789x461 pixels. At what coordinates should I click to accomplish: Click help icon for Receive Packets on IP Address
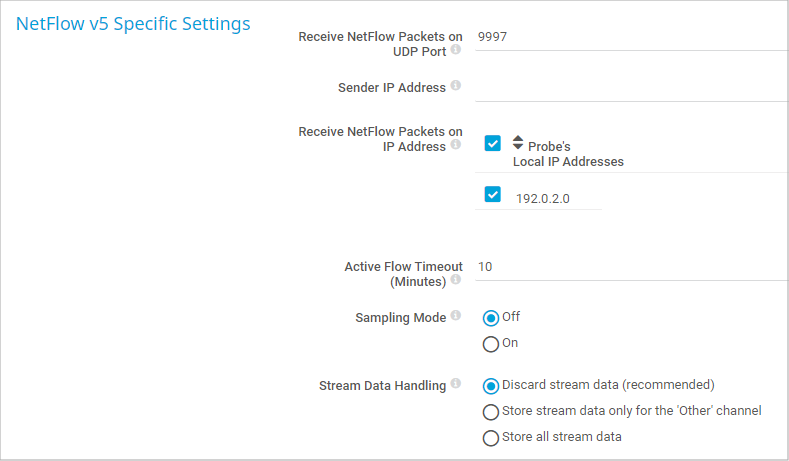point(456,145)
